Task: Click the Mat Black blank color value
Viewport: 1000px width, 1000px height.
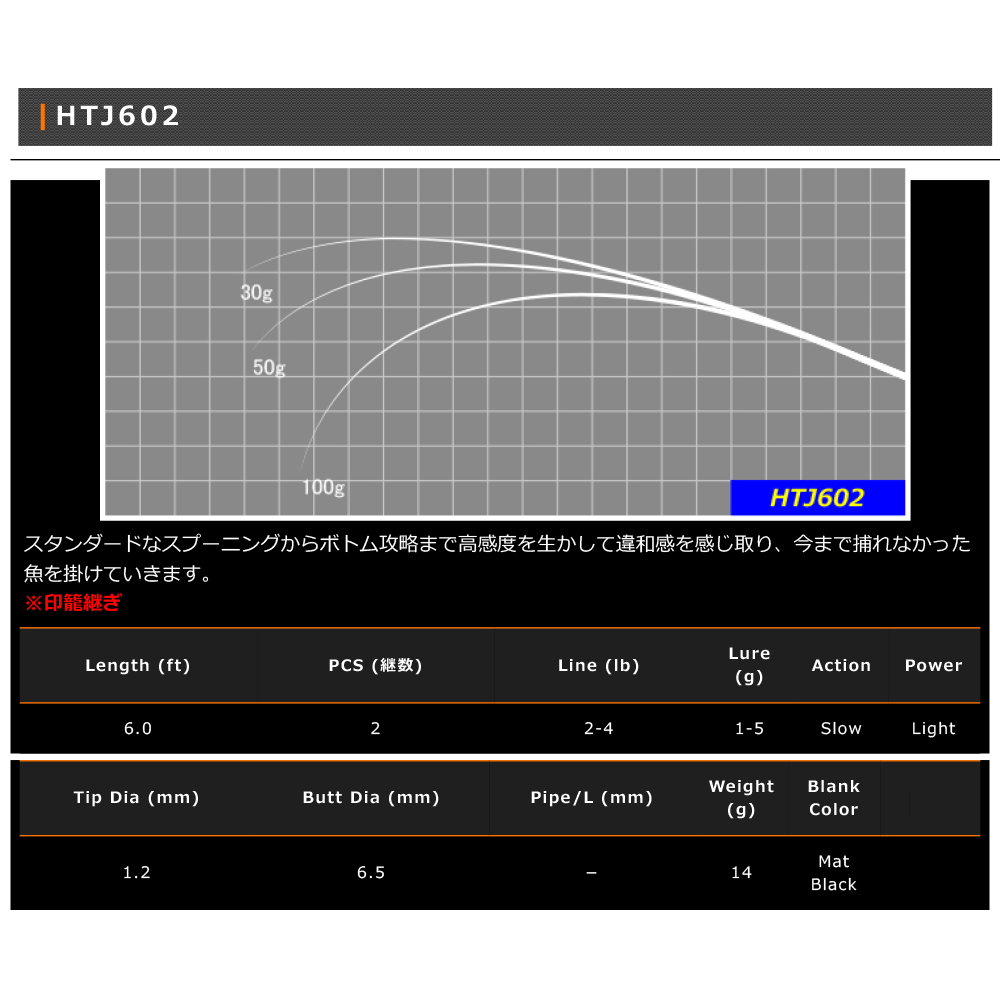Action: [833, 873]
